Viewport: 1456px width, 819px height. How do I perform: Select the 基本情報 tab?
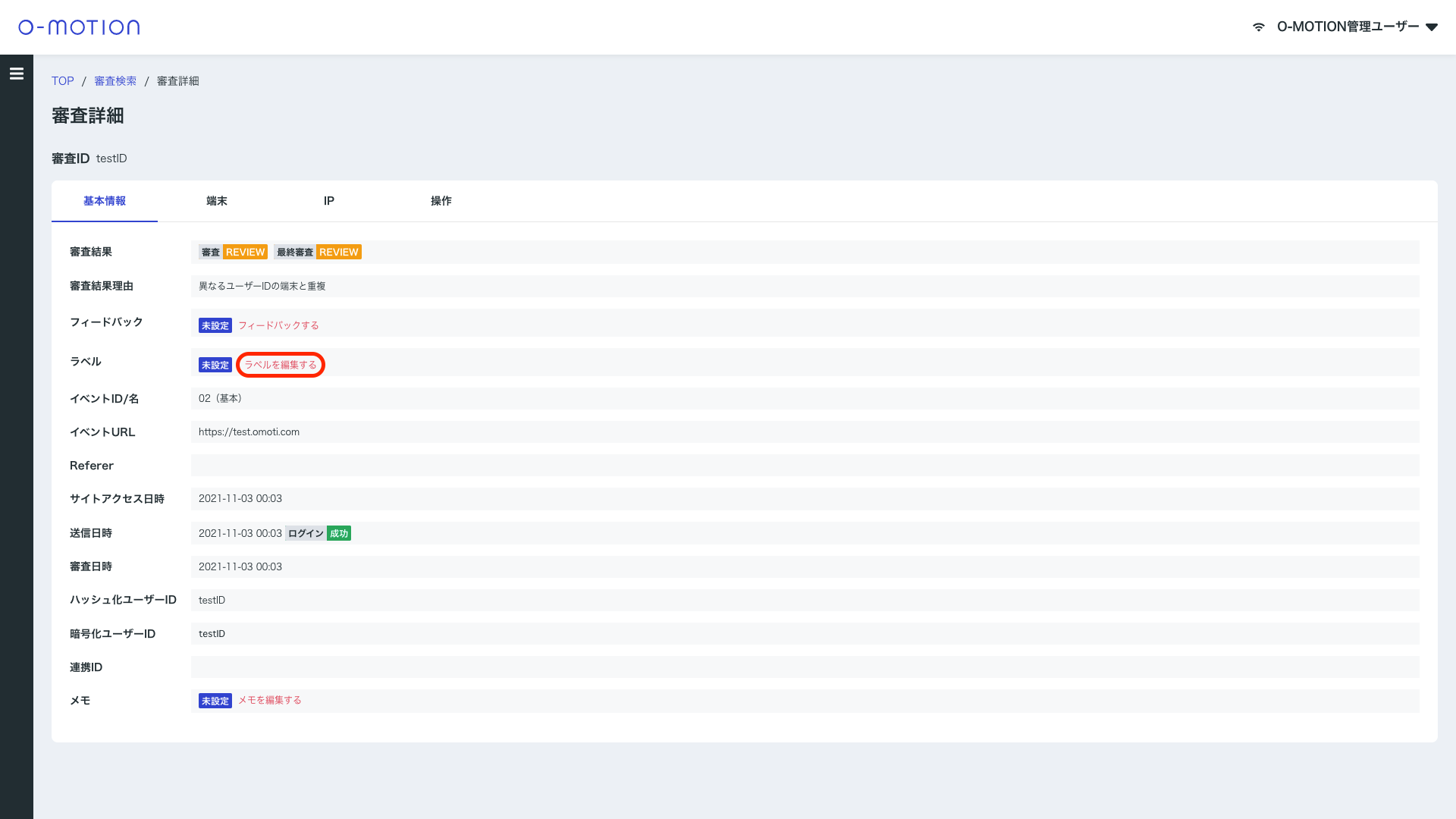(105, 201)
